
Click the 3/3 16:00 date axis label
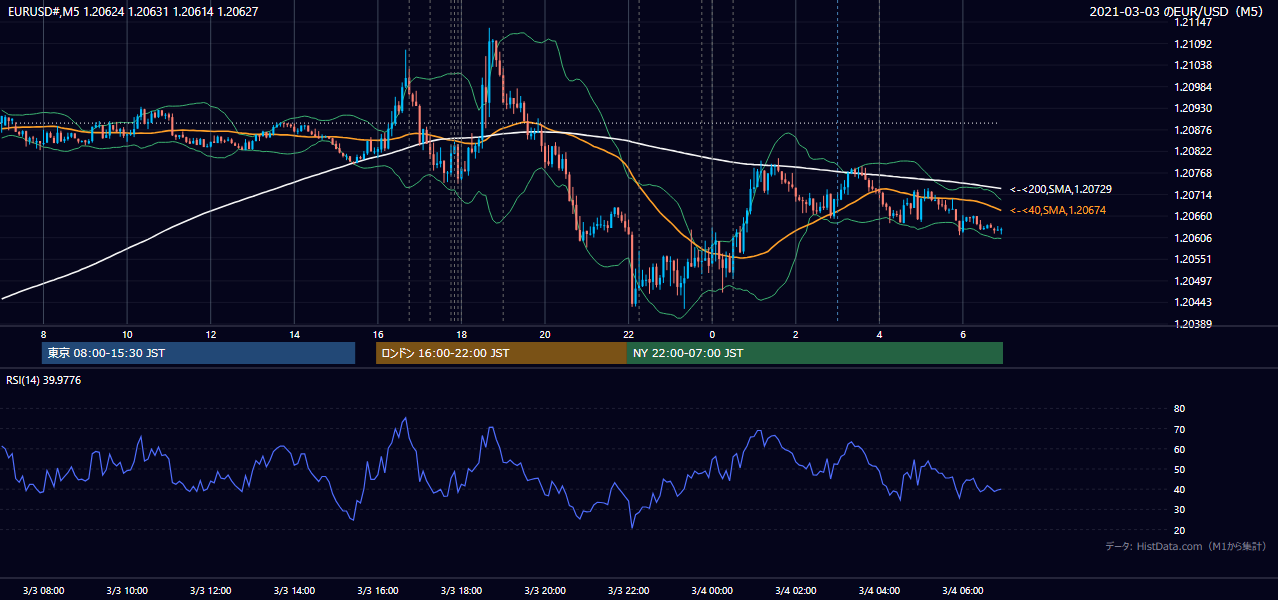(378, 590)
